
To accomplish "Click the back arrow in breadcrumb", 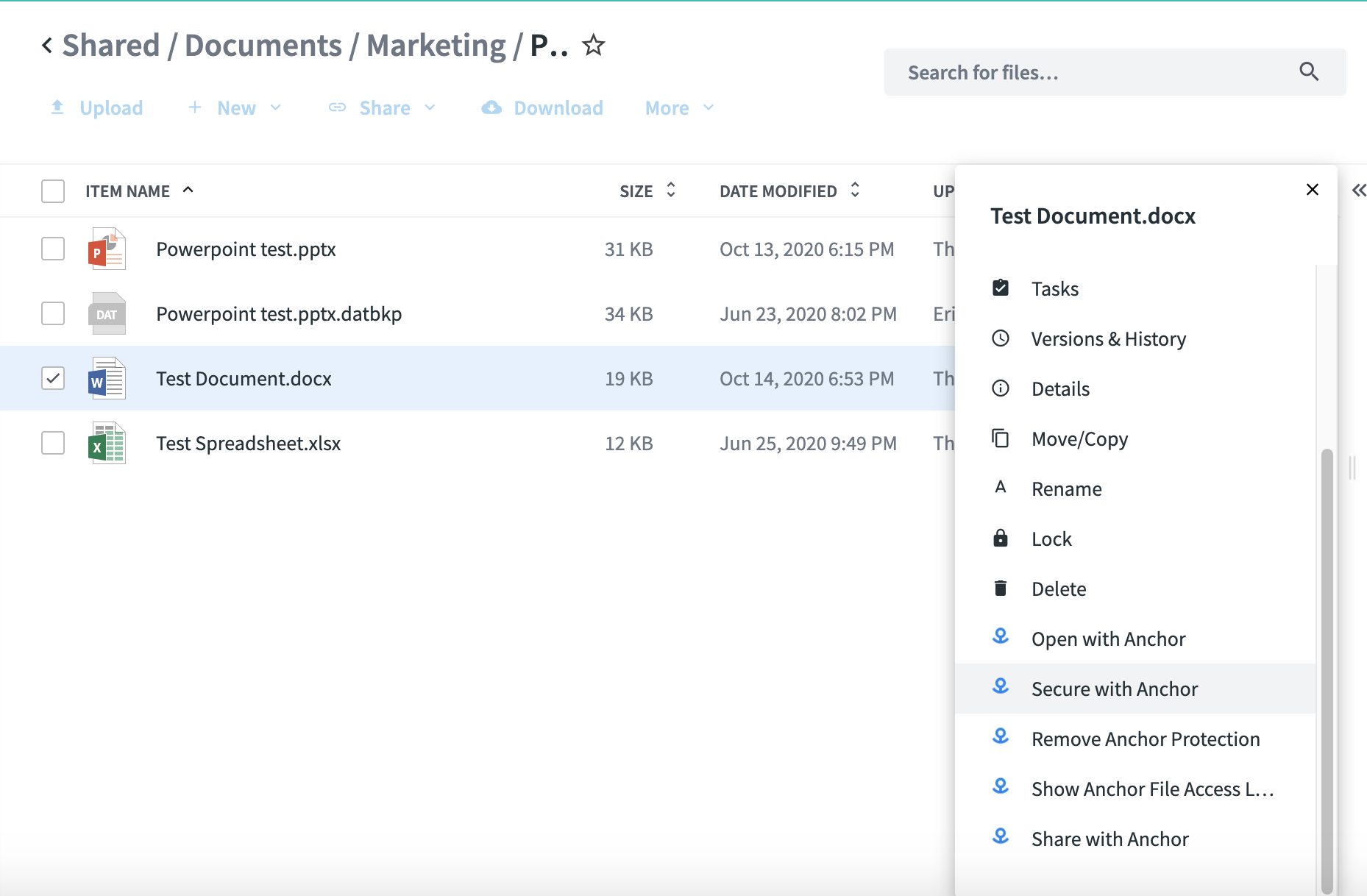I will [47, 46].
